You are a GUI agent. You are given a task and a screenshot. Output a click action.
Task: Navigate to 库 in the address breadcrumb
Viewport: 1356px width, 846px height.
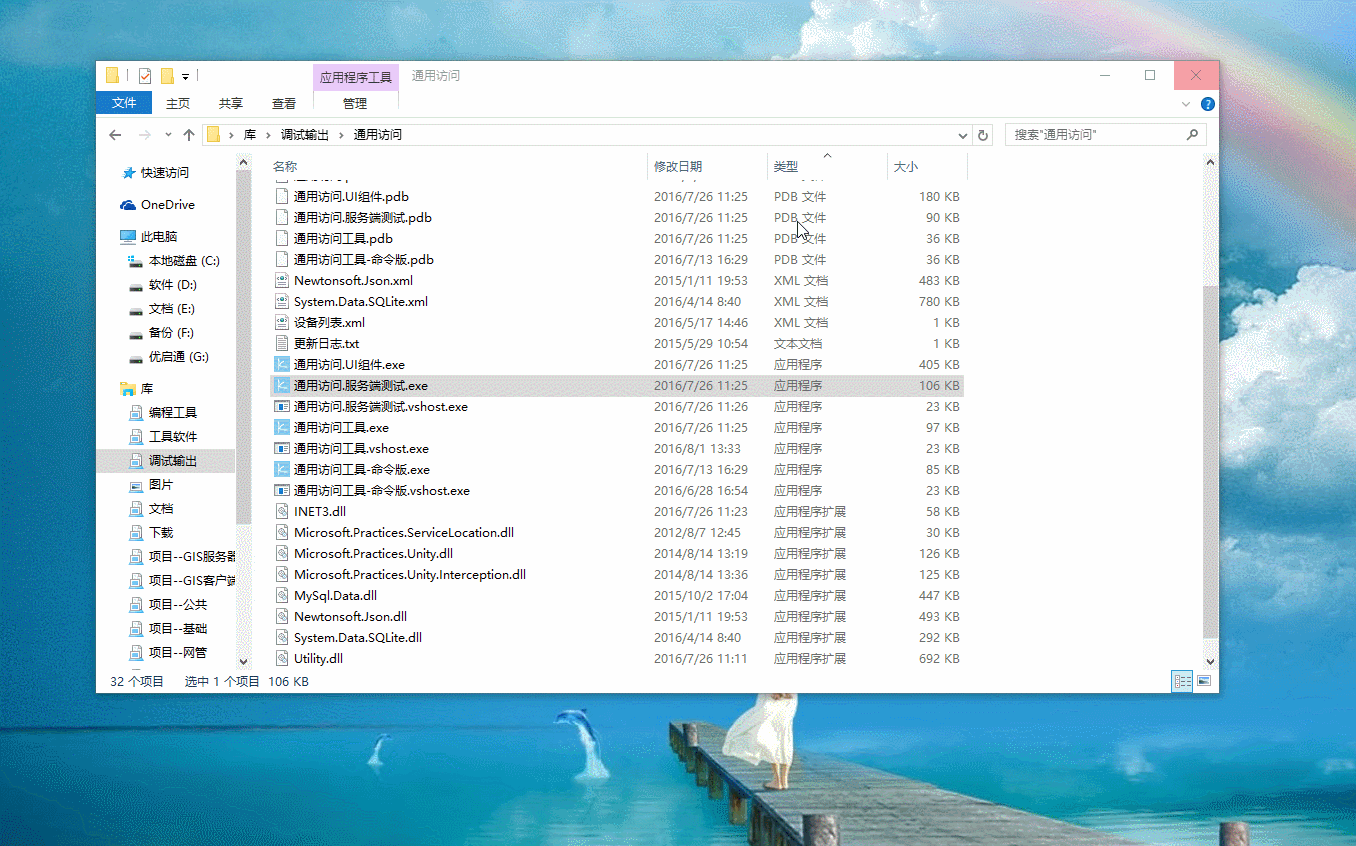(x=250, y=135)
